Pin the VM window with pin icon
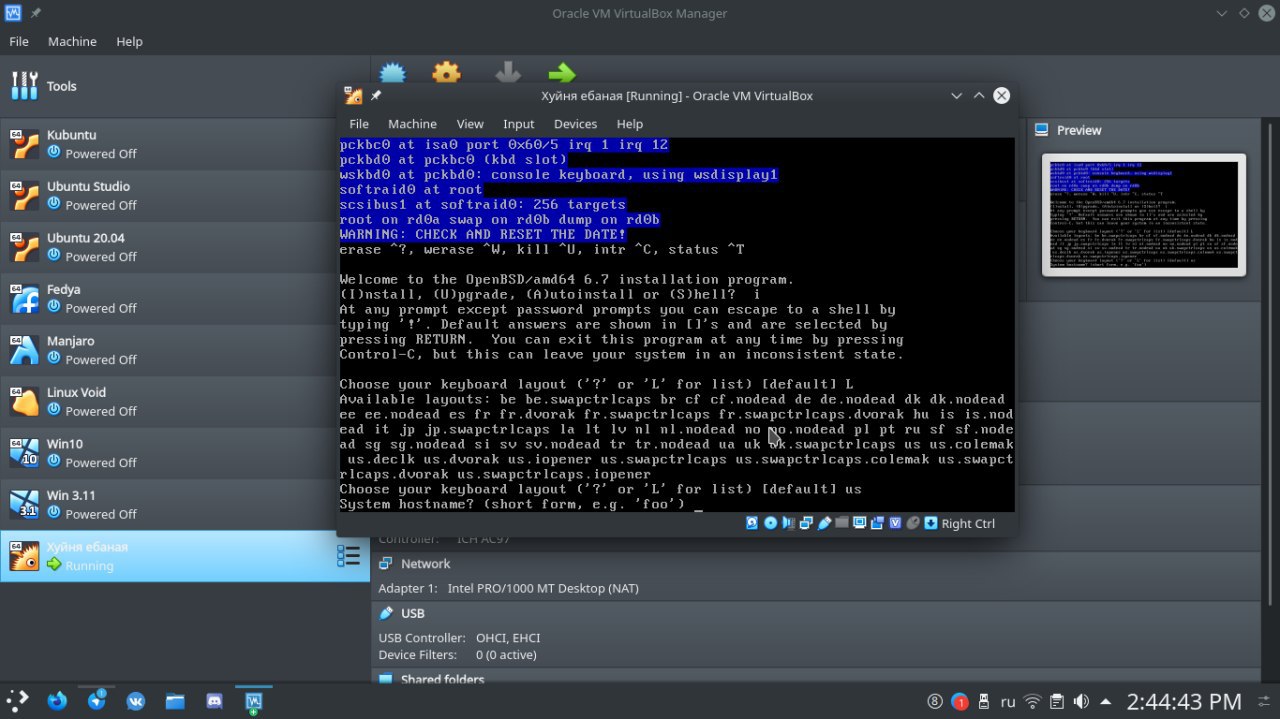Screen dimensions: 1280x719 pyautogui.click(x=376, y=96)
